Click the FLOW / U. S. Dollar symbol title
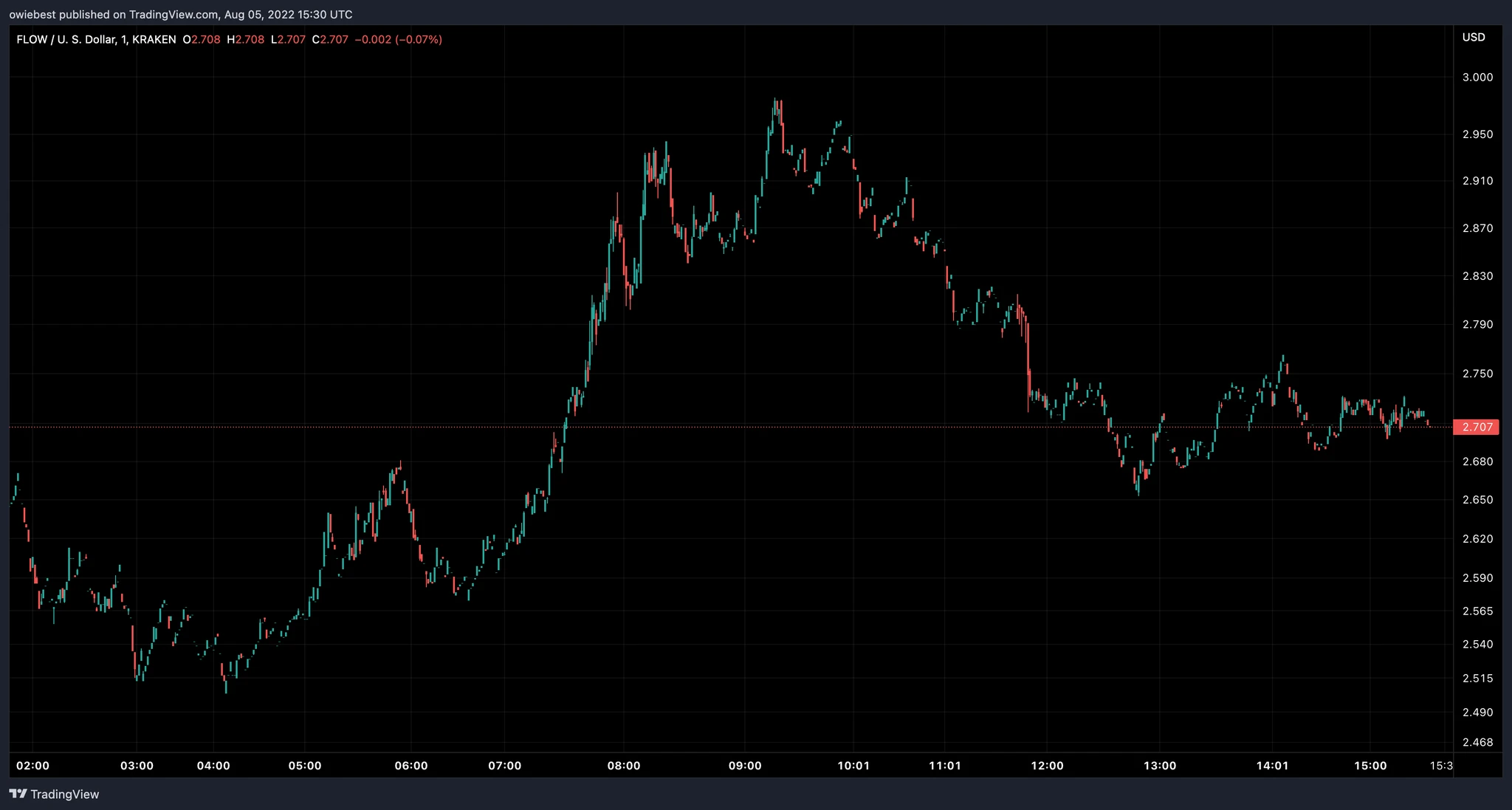The image size is (1512, 810). coord(66,40)
